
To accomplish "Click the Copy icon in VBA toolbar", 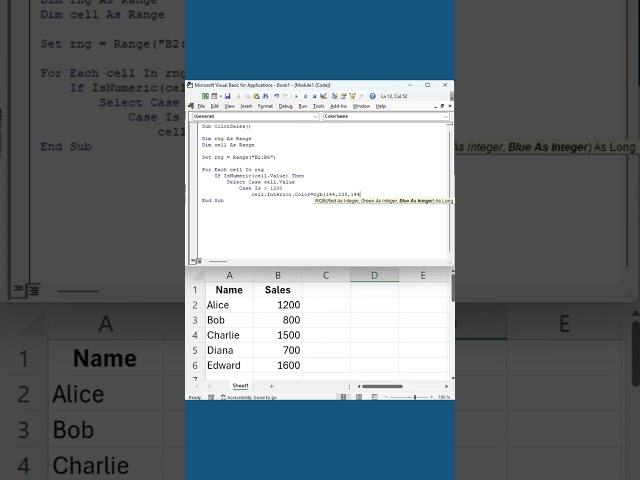I will coord(247,96).
